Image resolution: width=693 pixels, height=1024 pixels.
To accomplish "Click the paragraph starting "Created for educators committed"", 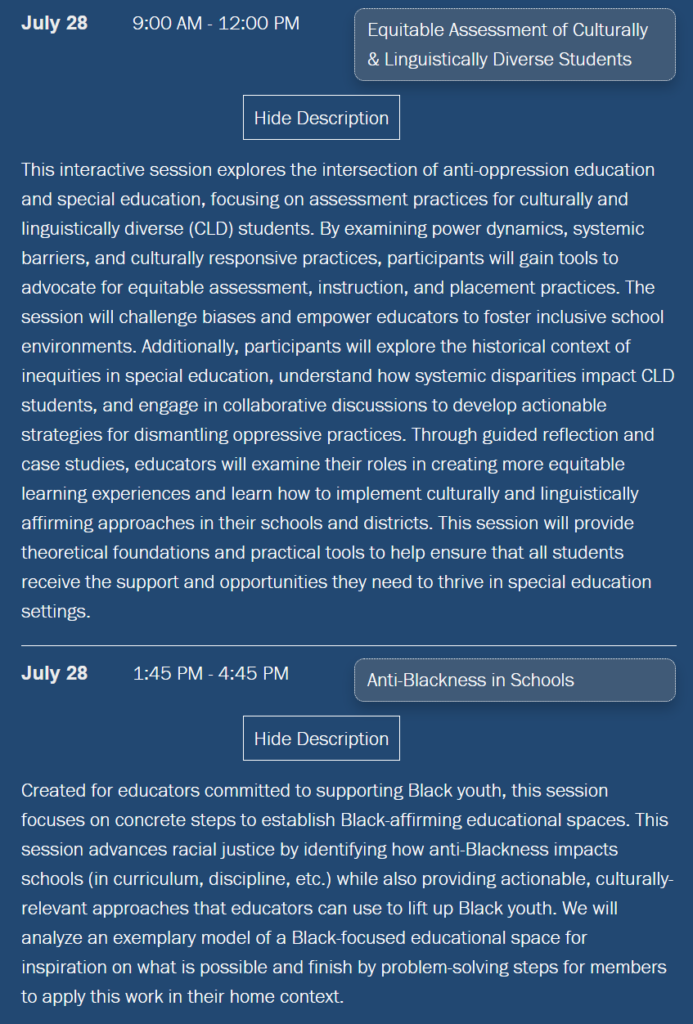I will tap(347, 893).
